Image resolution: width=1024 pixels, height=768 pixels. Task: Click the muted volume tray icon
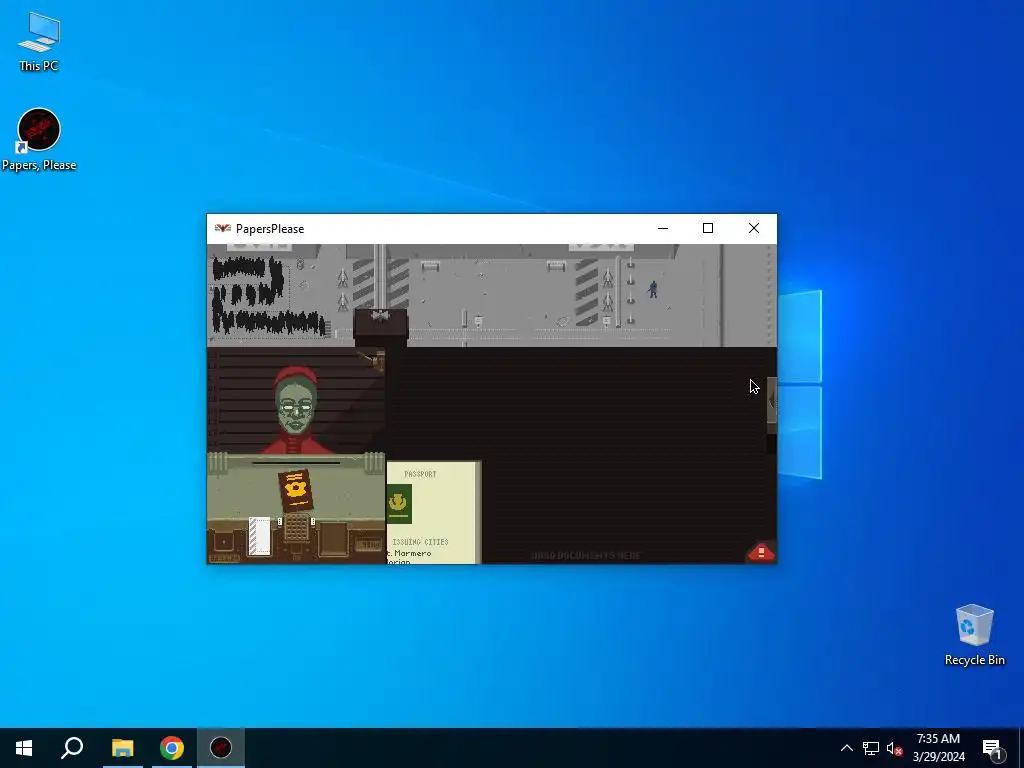(x=894, y=748)
